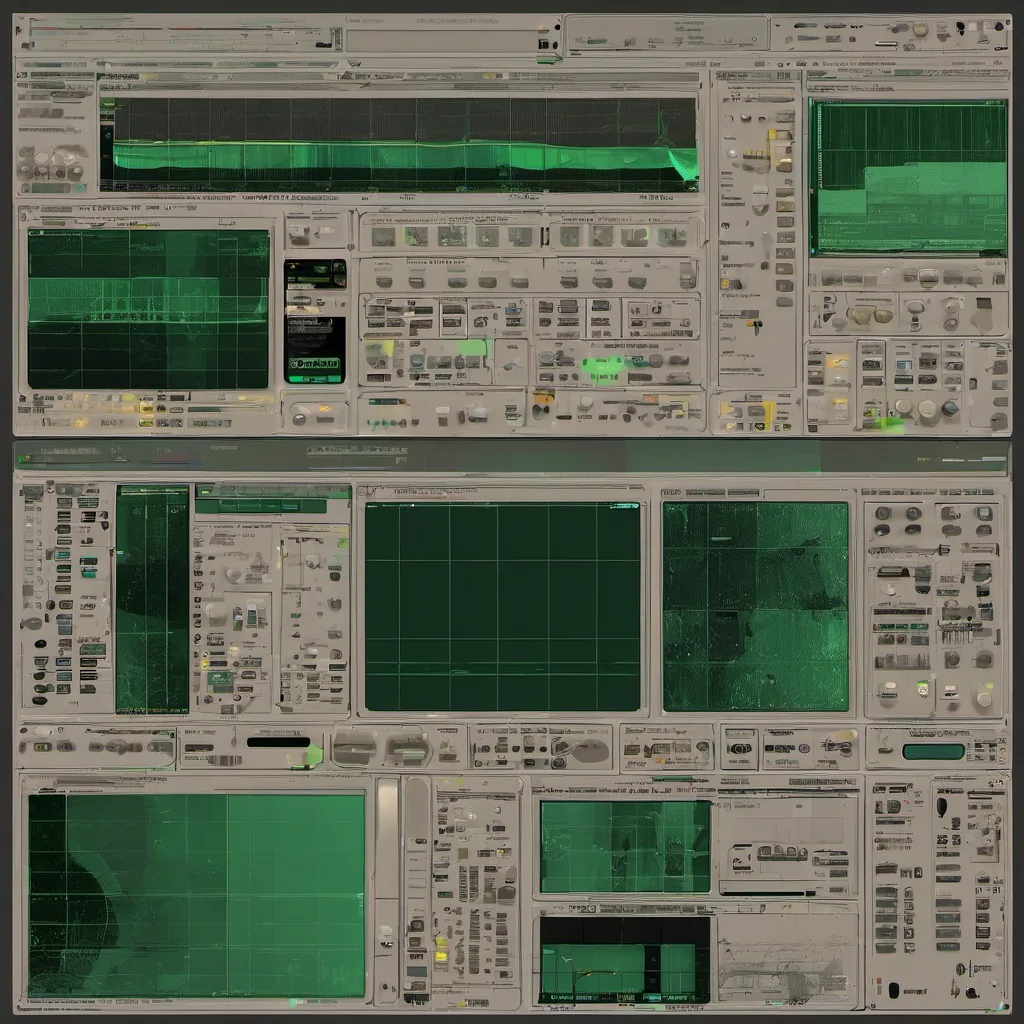Click the large wide green waveform display at top
The width and height of the screenshot is (1024, 1024).
click(400, 143)
